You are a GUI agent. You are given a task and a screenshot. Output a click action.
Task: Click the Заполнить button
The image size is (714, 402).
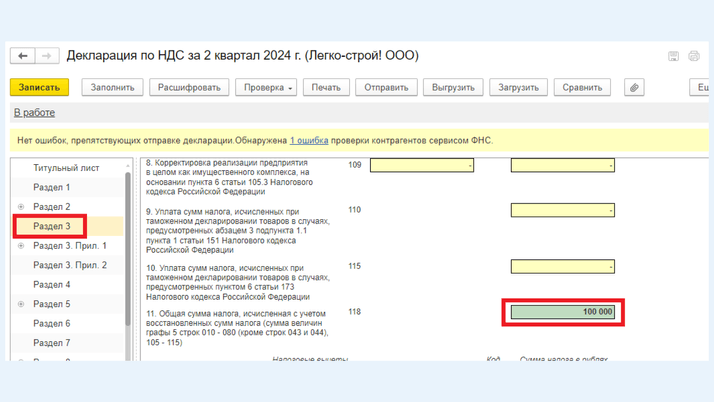112,87
